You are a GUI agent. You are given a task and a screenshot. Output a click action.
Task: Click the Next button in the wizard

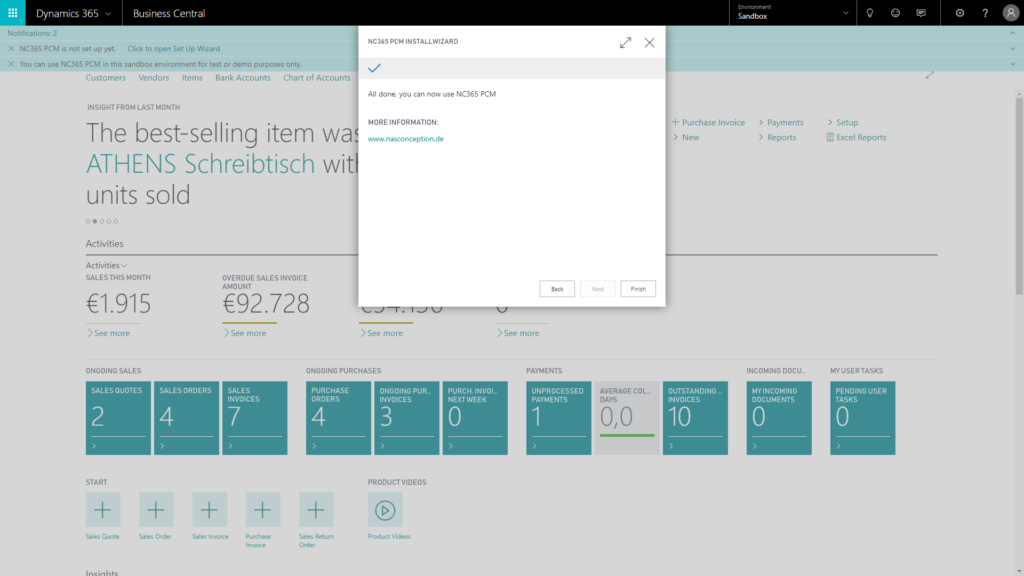pos(598,289)
